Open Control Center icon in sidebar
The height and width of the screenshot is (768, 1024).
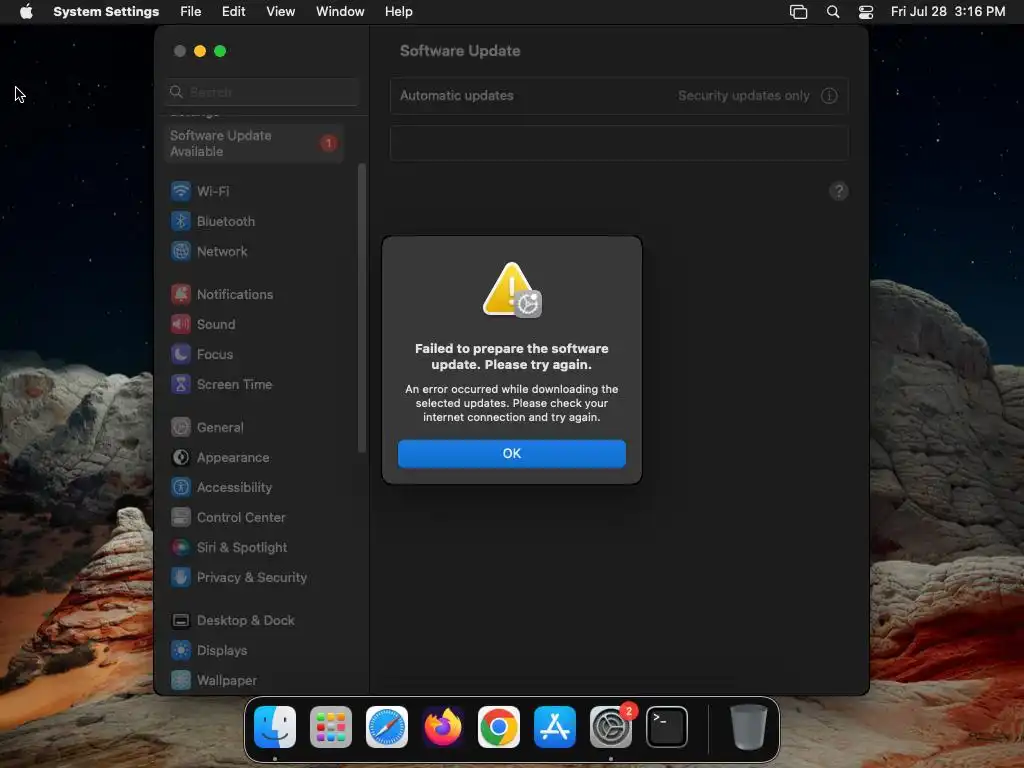pos(181,518)
